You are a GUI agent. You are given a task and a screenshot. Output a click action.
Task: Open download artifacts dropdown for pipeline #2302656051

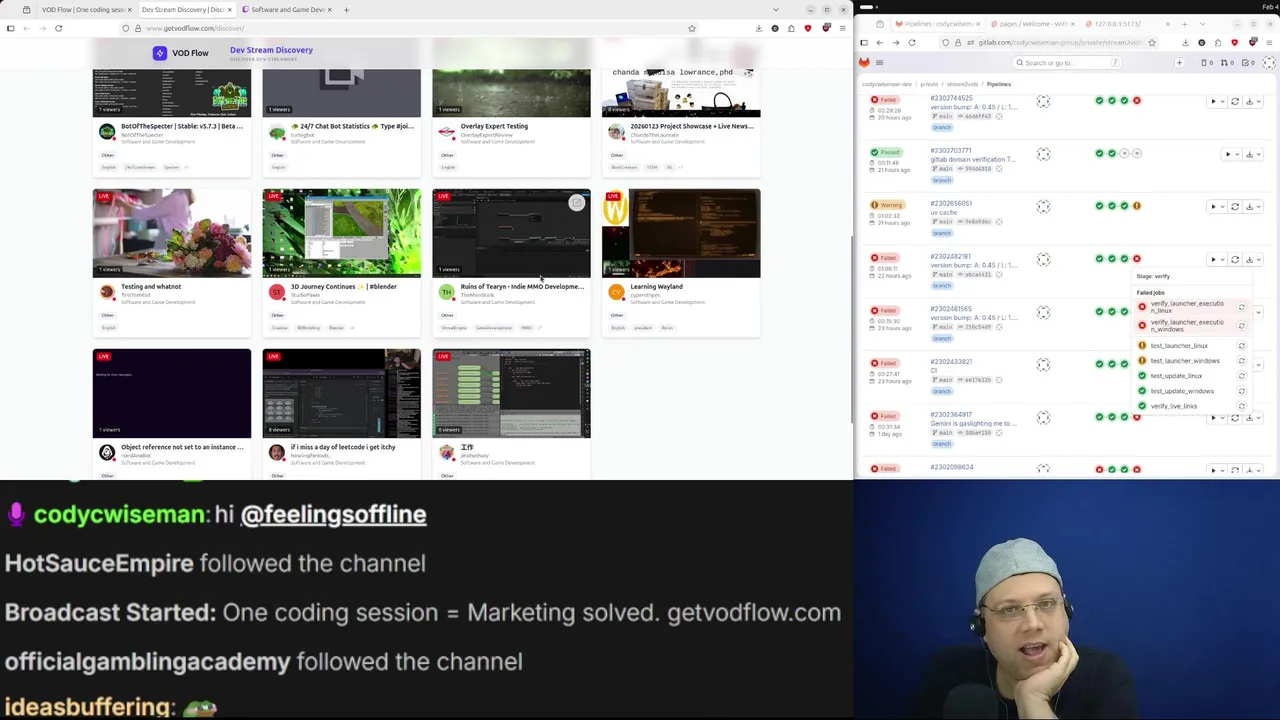pos(1252,207)
